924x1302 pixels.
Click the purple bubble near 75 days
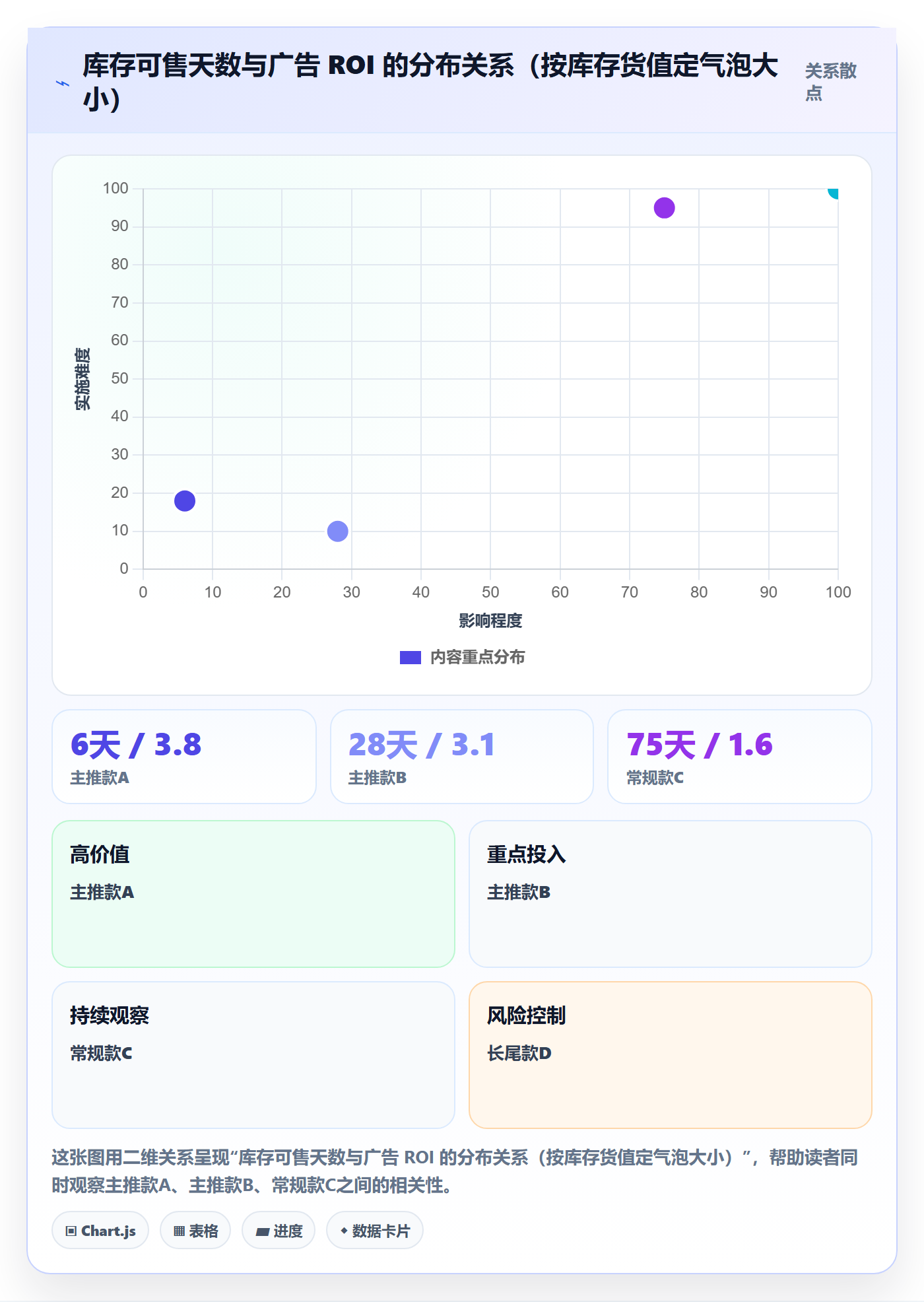pos(664,208)
